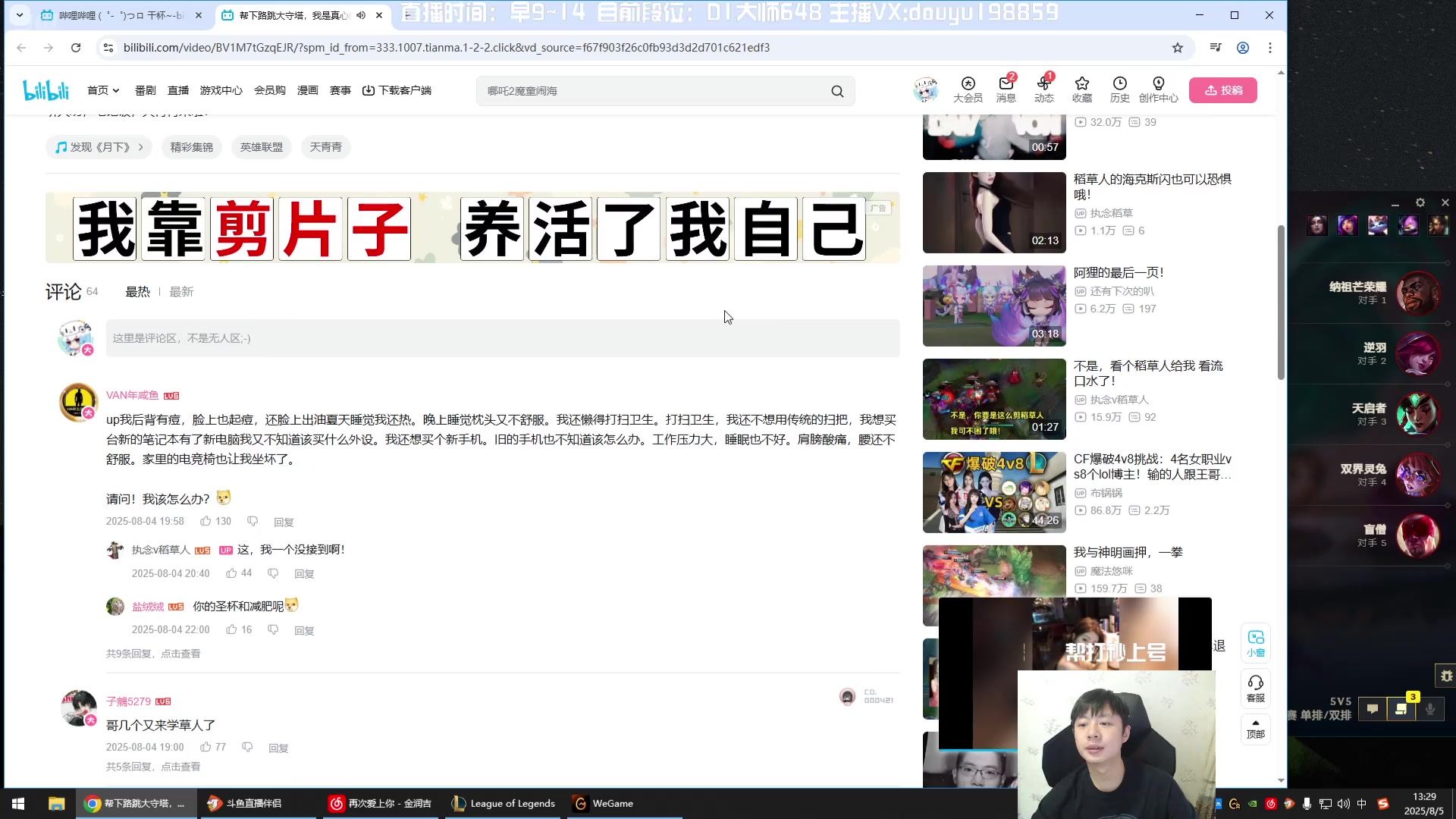Bookmark this page with star icon

(x=1177, y=48)
